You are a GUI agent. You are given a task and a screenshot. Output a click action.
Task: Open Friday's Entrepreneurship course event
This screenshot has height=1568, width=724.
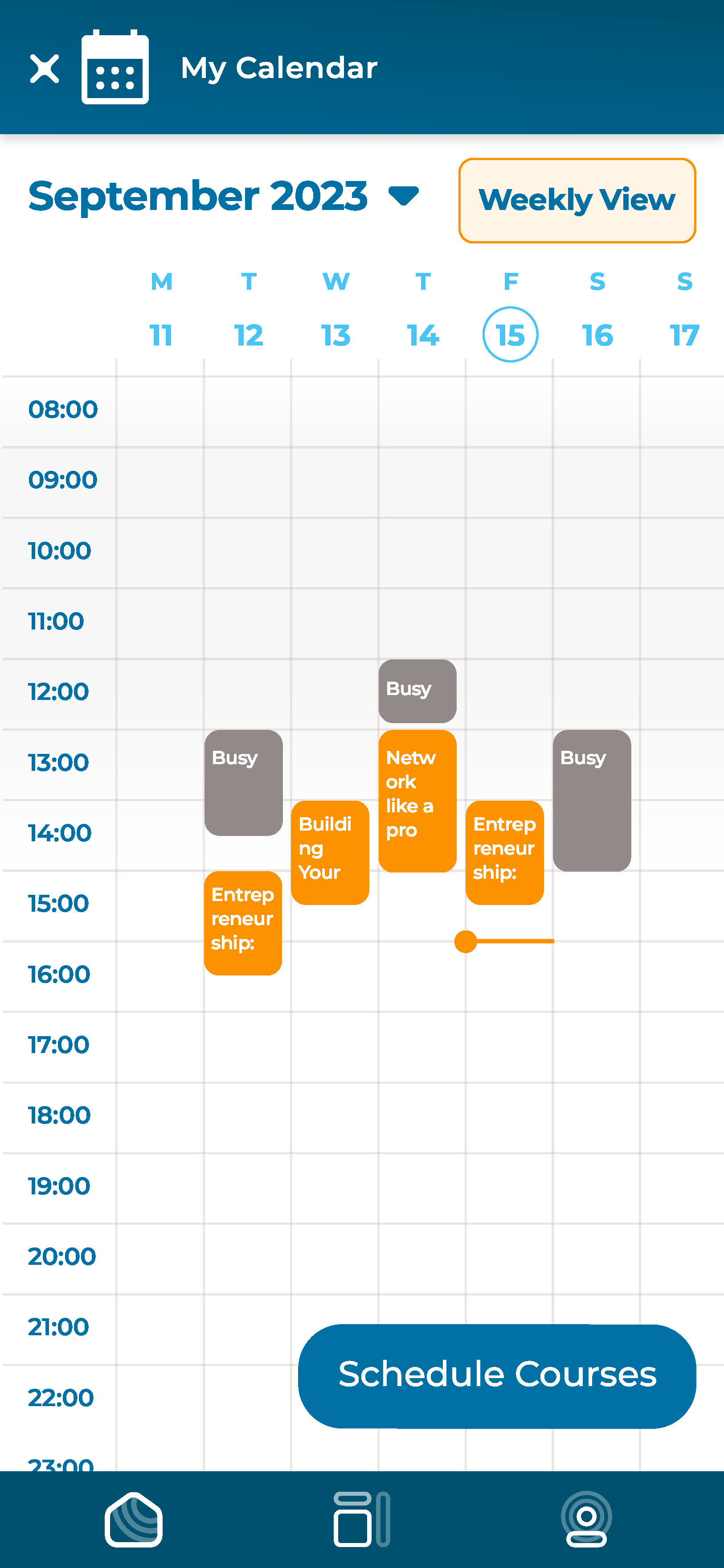point(504,852)
